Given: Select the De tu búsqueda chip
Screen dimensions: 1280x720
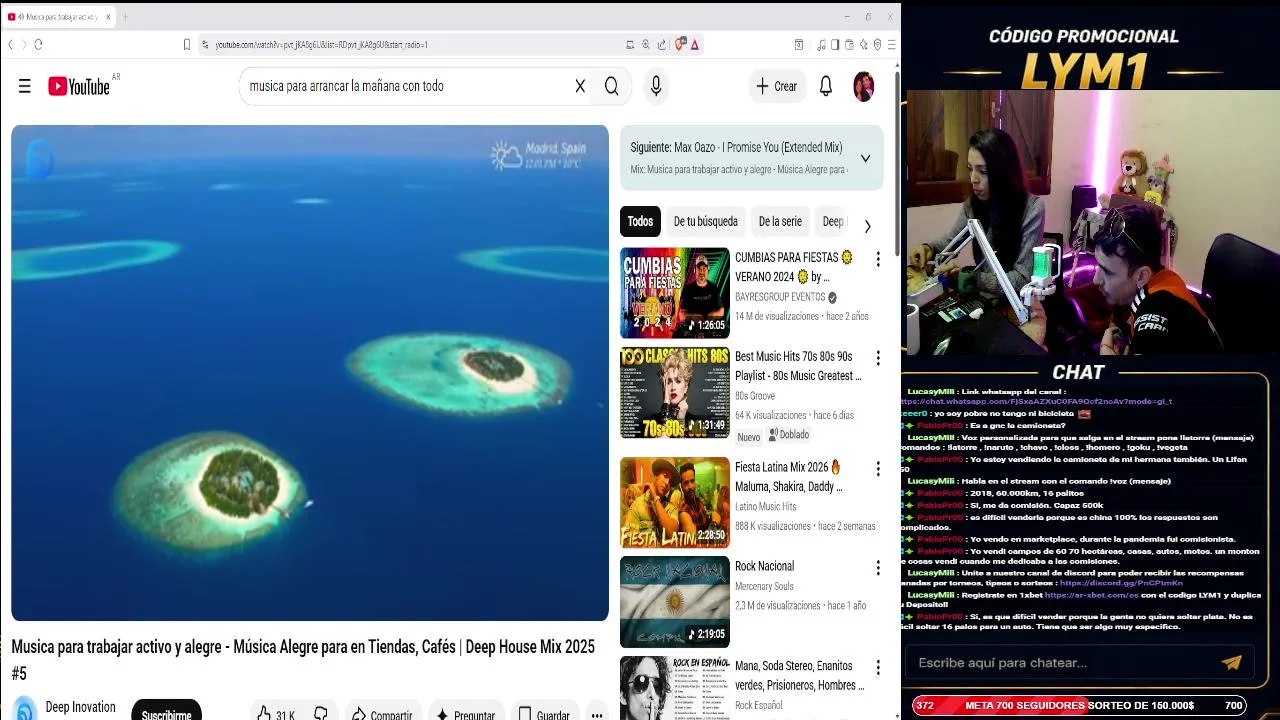Looking at the screenshot, I should [705, 221].
